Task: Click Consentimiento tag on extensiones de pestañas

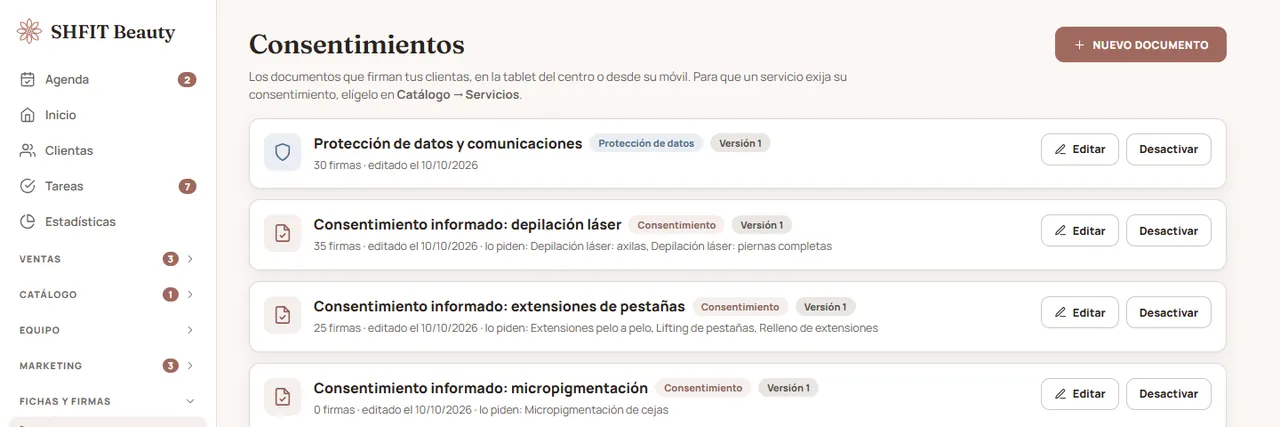Action: pos(741,307)
